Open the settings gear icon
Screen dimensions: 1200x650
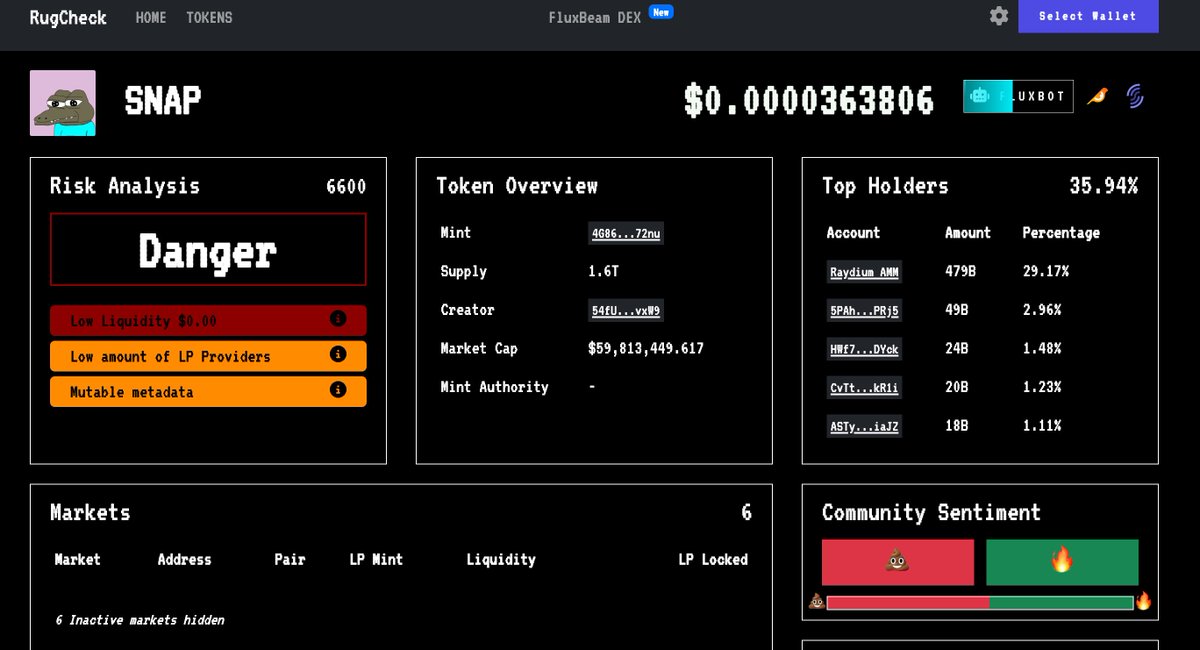(999, 16)
